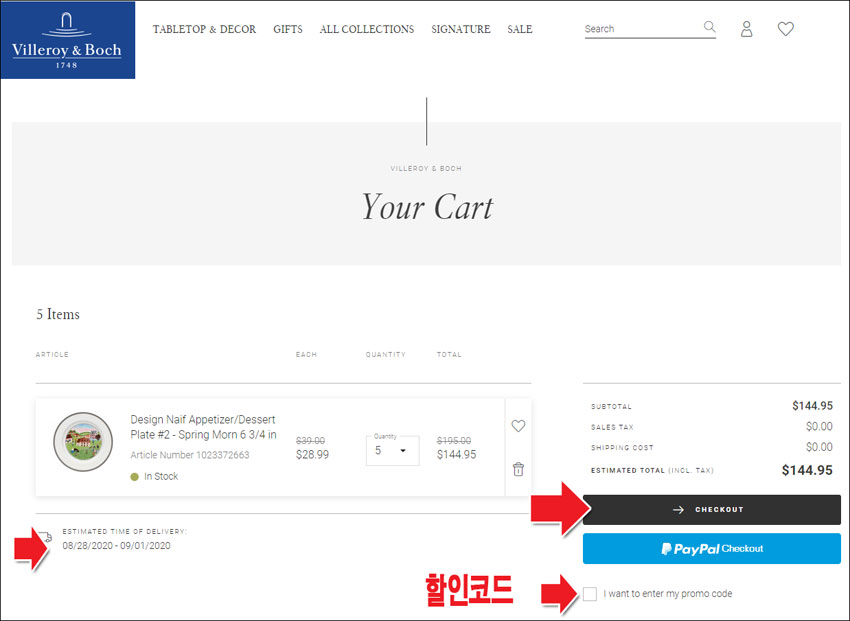Click the 5 Items heading

[58, 314]
